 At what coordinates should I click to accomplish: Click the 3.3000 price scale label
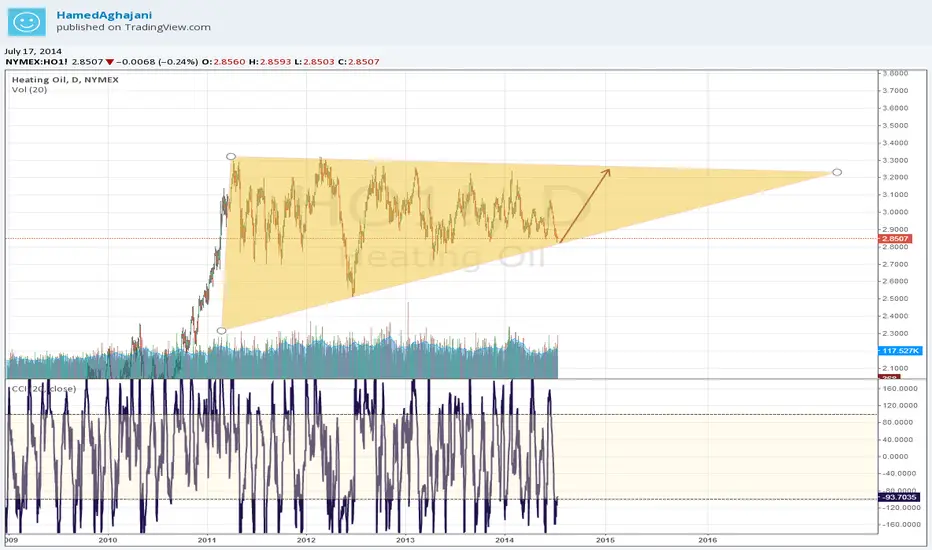tap(895, 161)
